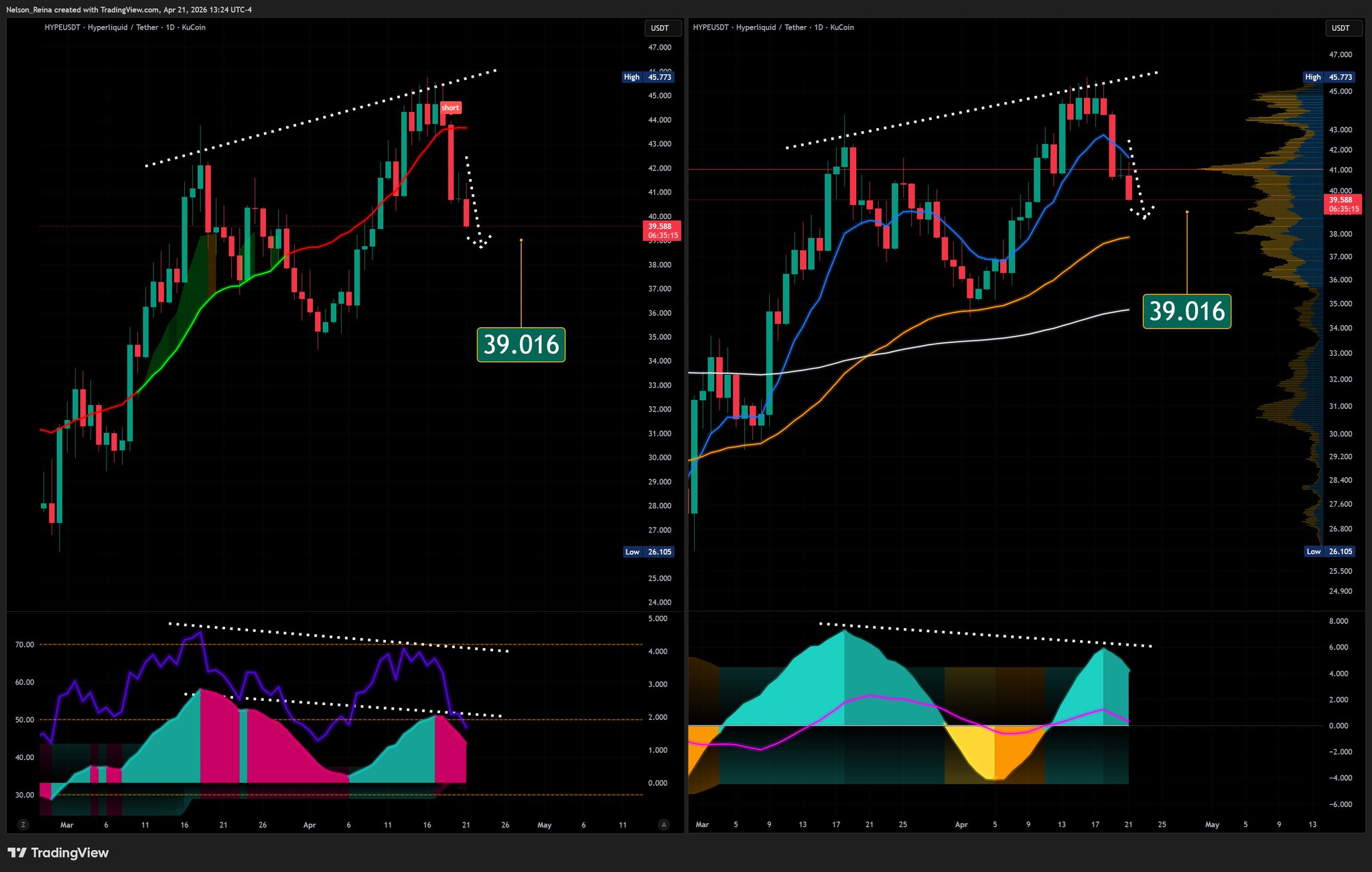The image size is (1372, 872).
Task: Open the TradingView logo link
Action: pyautogui.click(x=58, y=853)
